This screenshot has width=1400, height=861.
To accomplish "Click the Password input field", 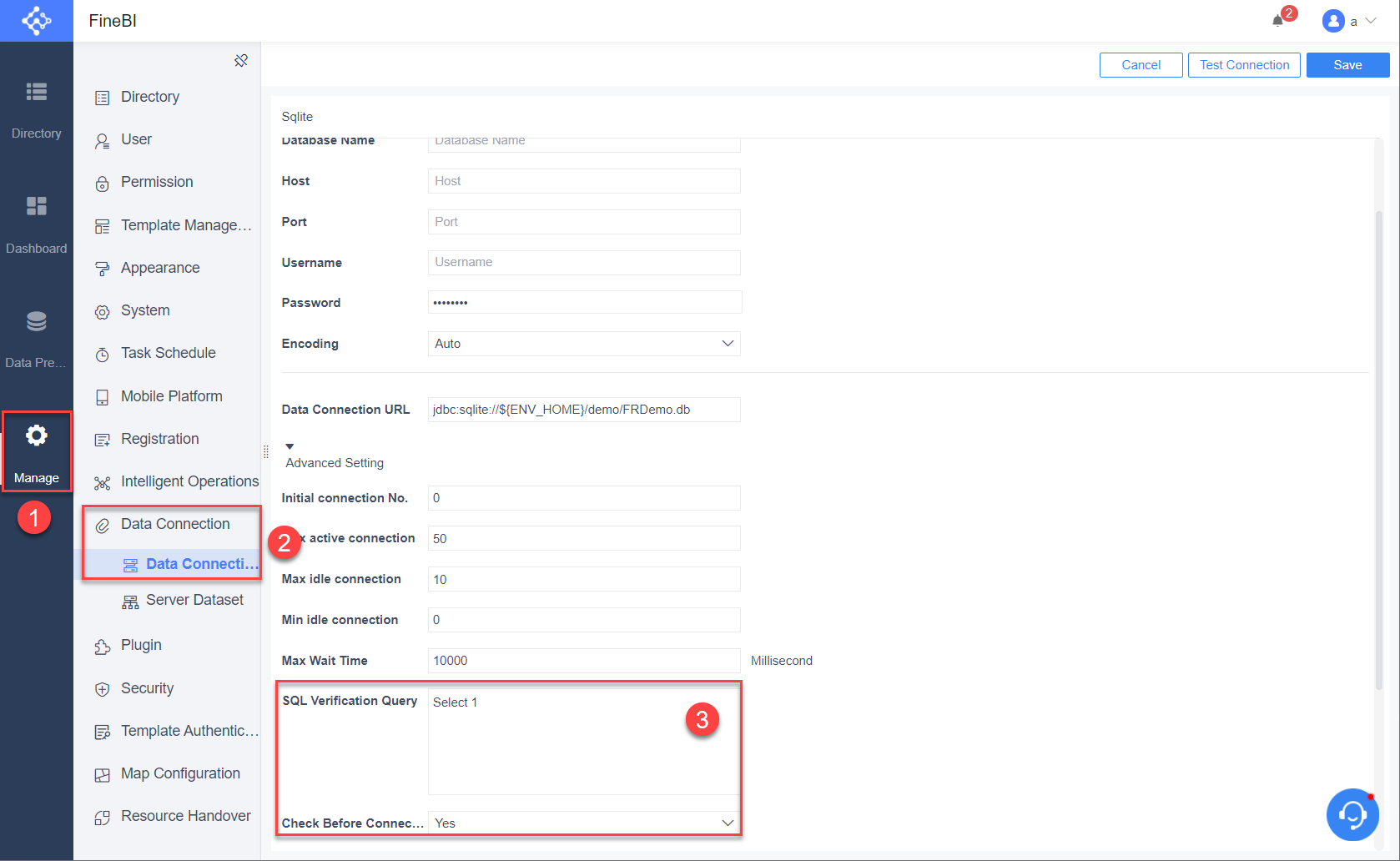I will point(584,302).
